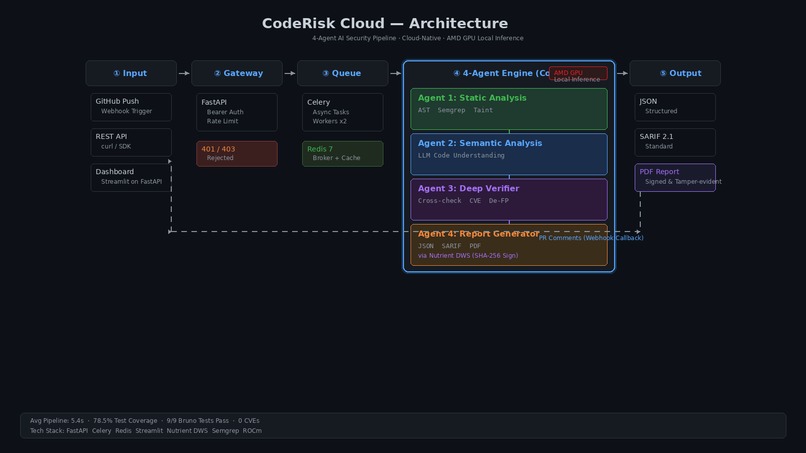Open the PDF Report Signed & Tamper-evident card
806x453 pixels.
tap(675, 177)
